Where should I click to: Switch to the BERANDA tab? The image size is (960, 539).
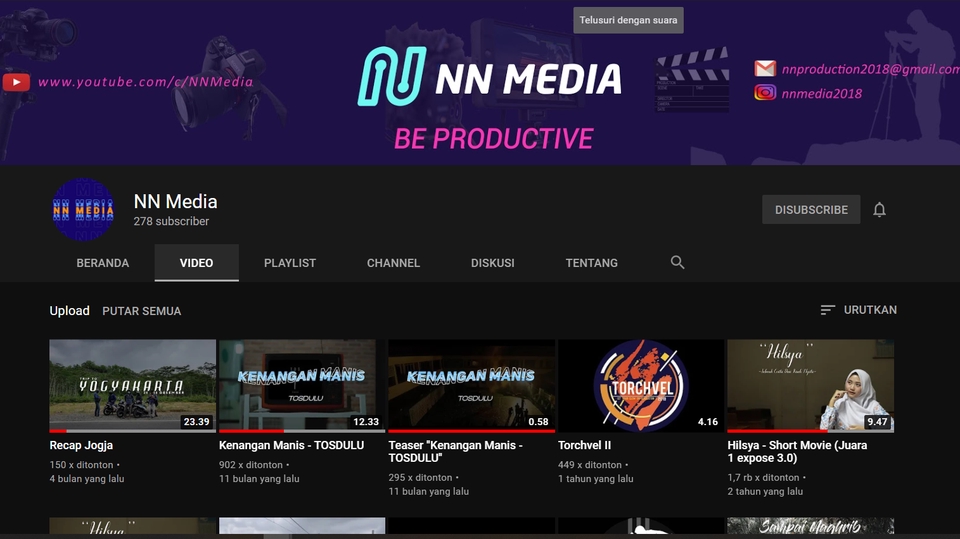coord(103,263)
